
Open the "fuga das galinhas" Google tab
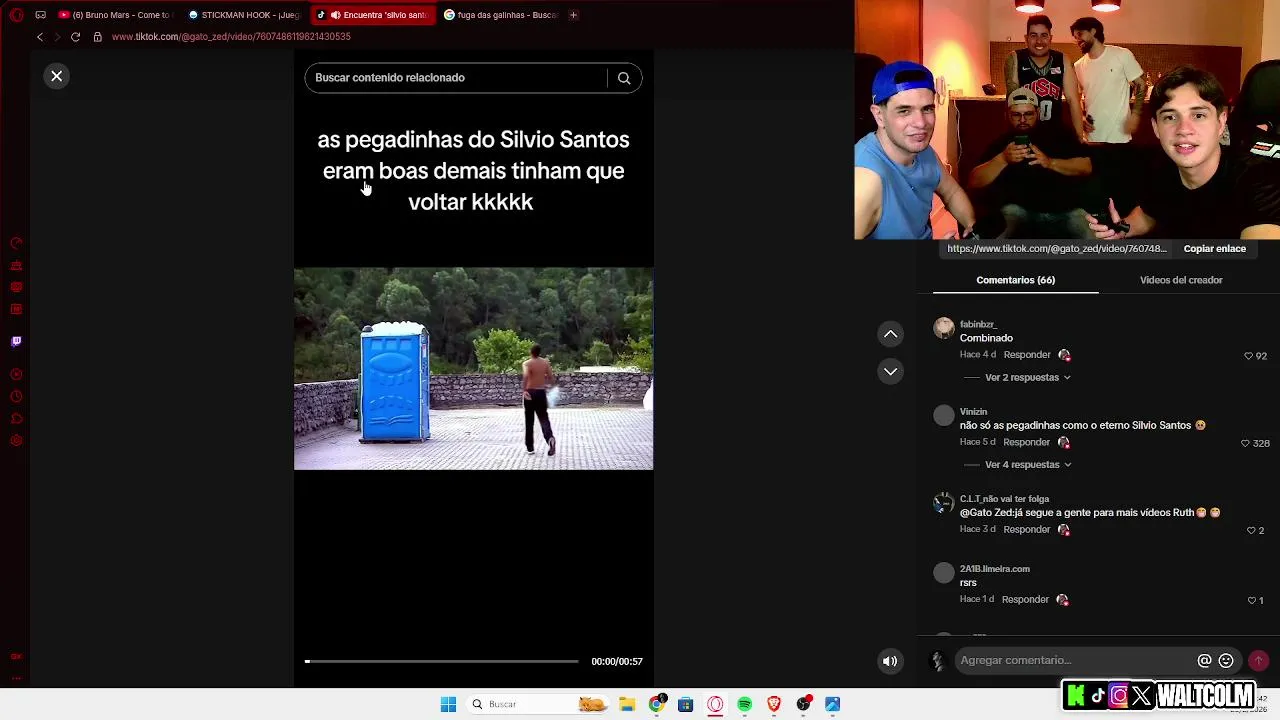tap(500, 15)
